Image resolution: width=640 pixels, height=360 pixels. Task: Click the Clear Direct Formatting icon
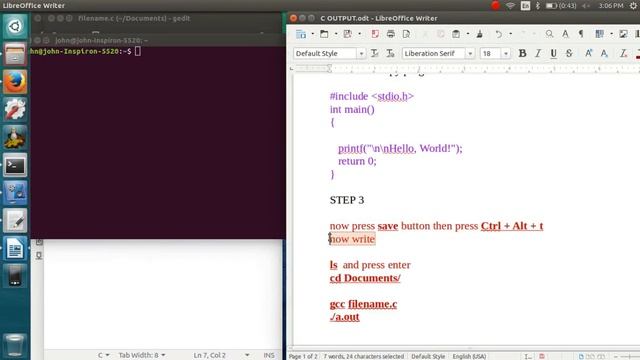pos(623,53)
